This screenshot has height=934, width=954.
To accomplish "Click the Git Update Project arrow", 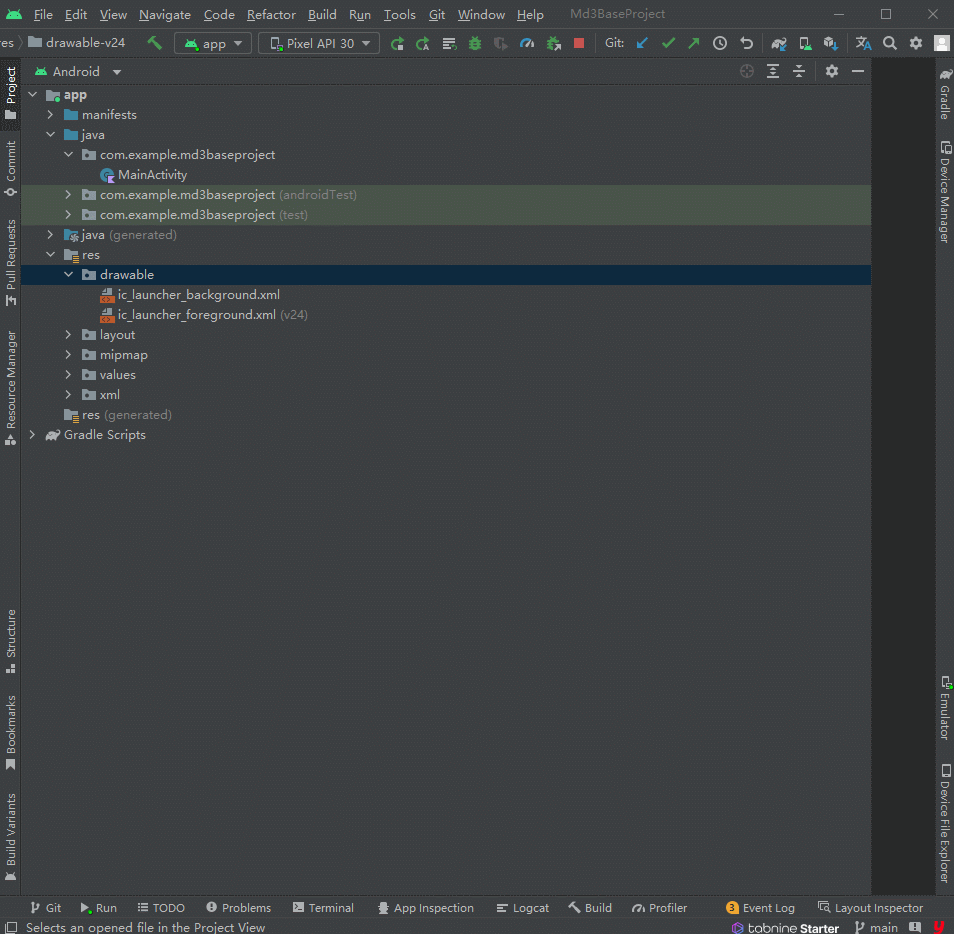I will click(642, 43).
